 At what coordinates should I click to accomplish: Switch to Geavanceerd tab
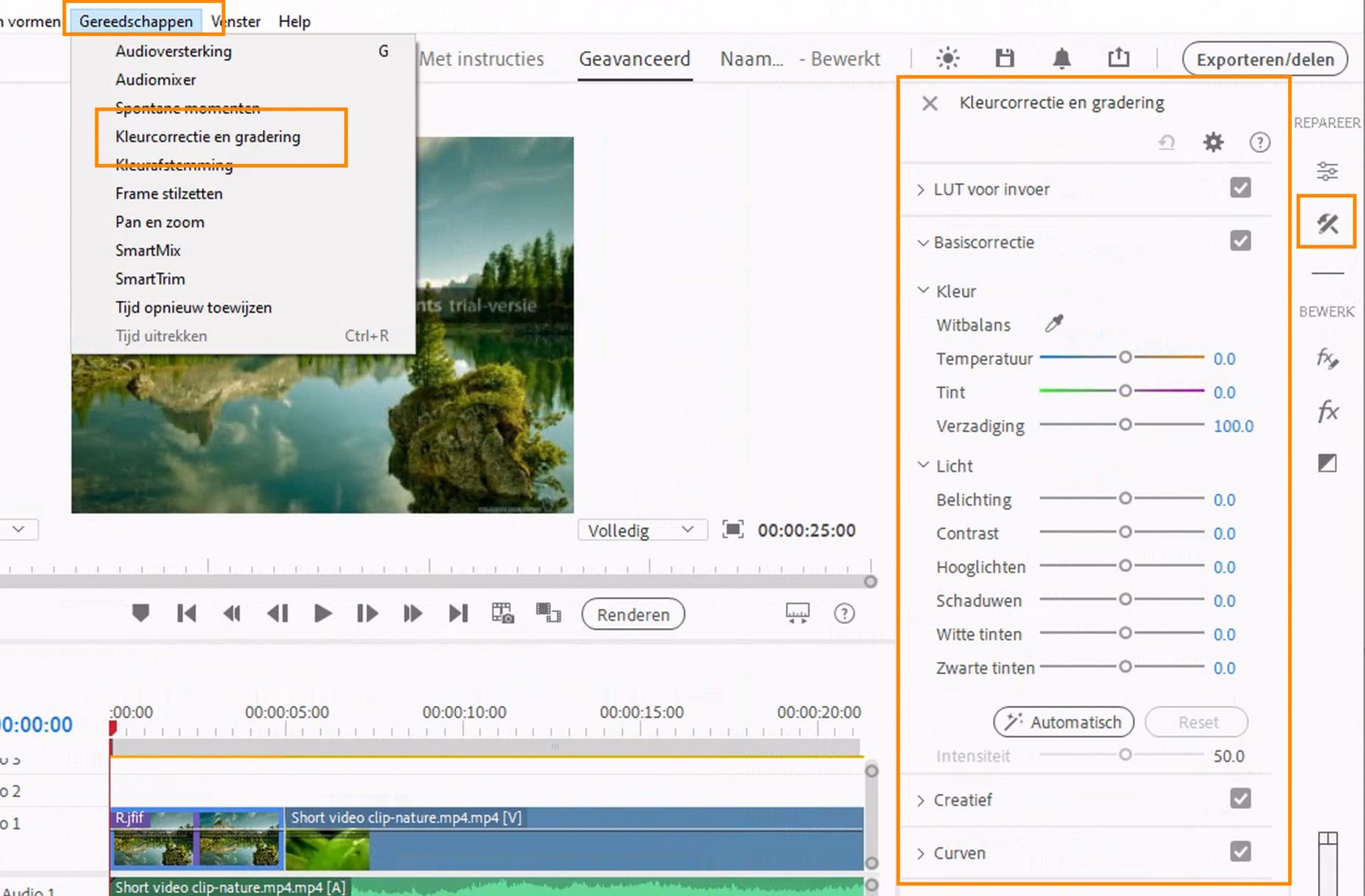(634, 59)
